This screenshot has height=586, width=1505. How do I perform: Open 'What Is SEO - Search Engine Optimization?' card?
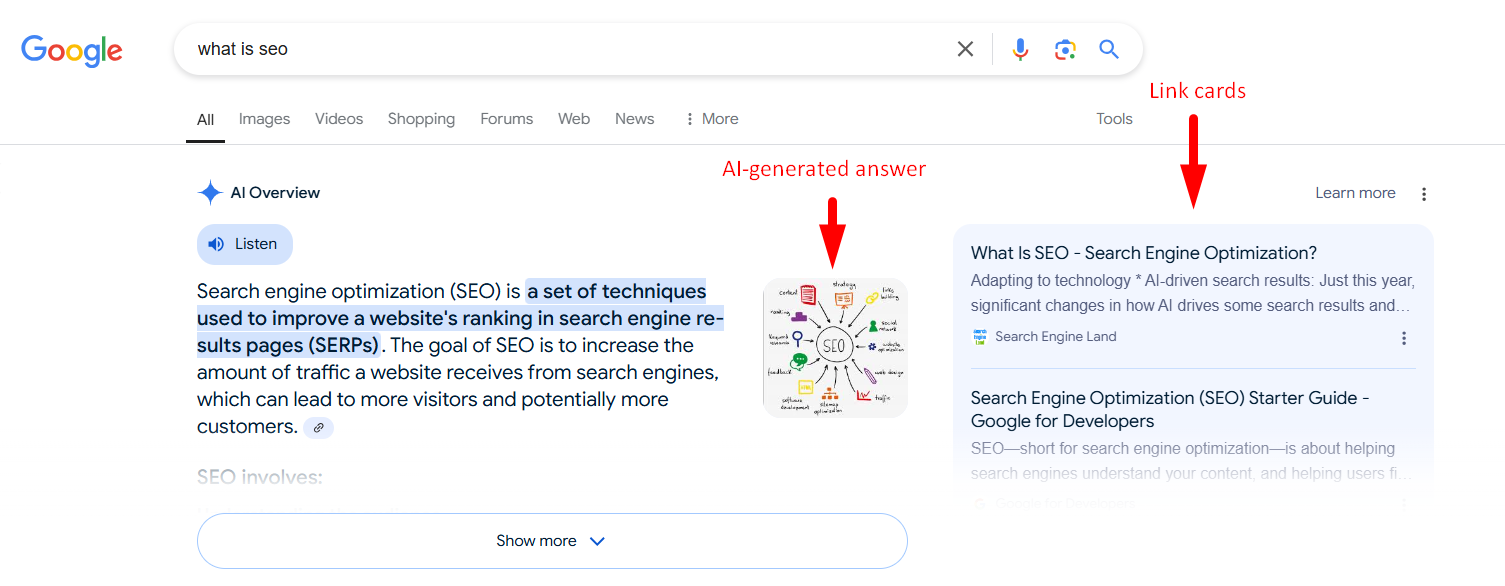pos(1144,253)
